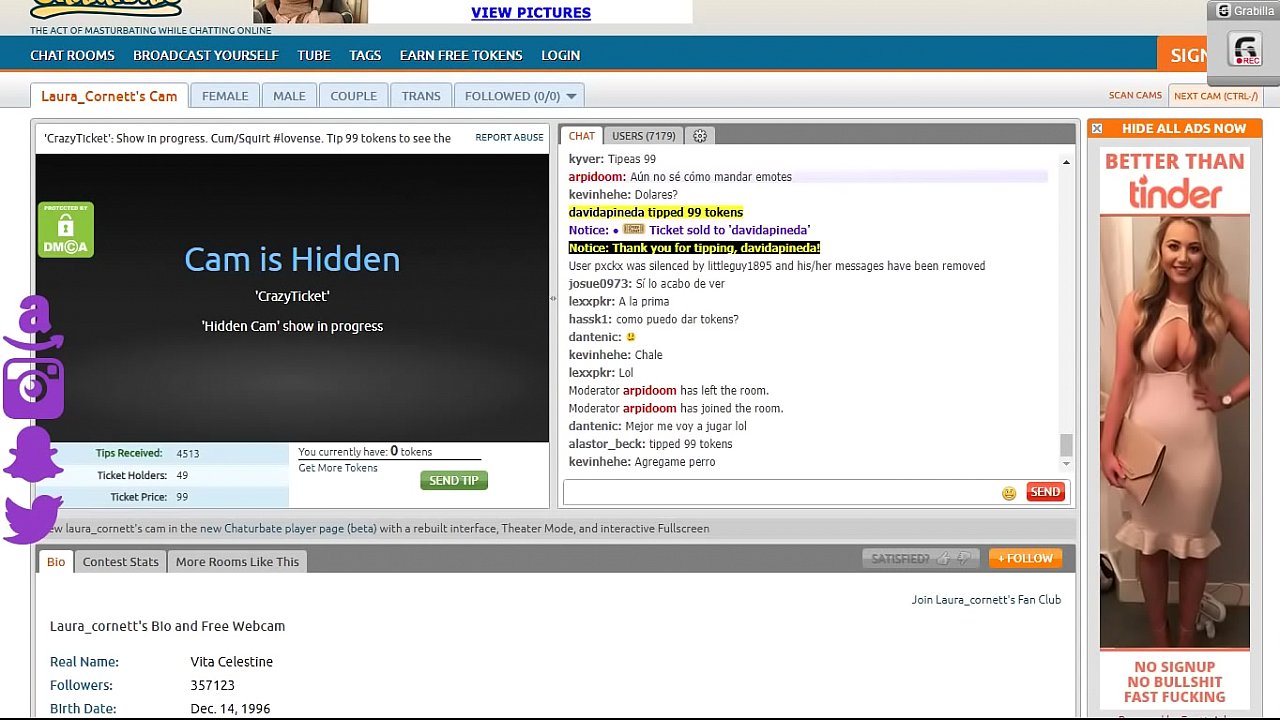The width and height of the screenshot is (1280, 720).
Task: Switch to the USERS (7179) tab
Action: (643, 136)
